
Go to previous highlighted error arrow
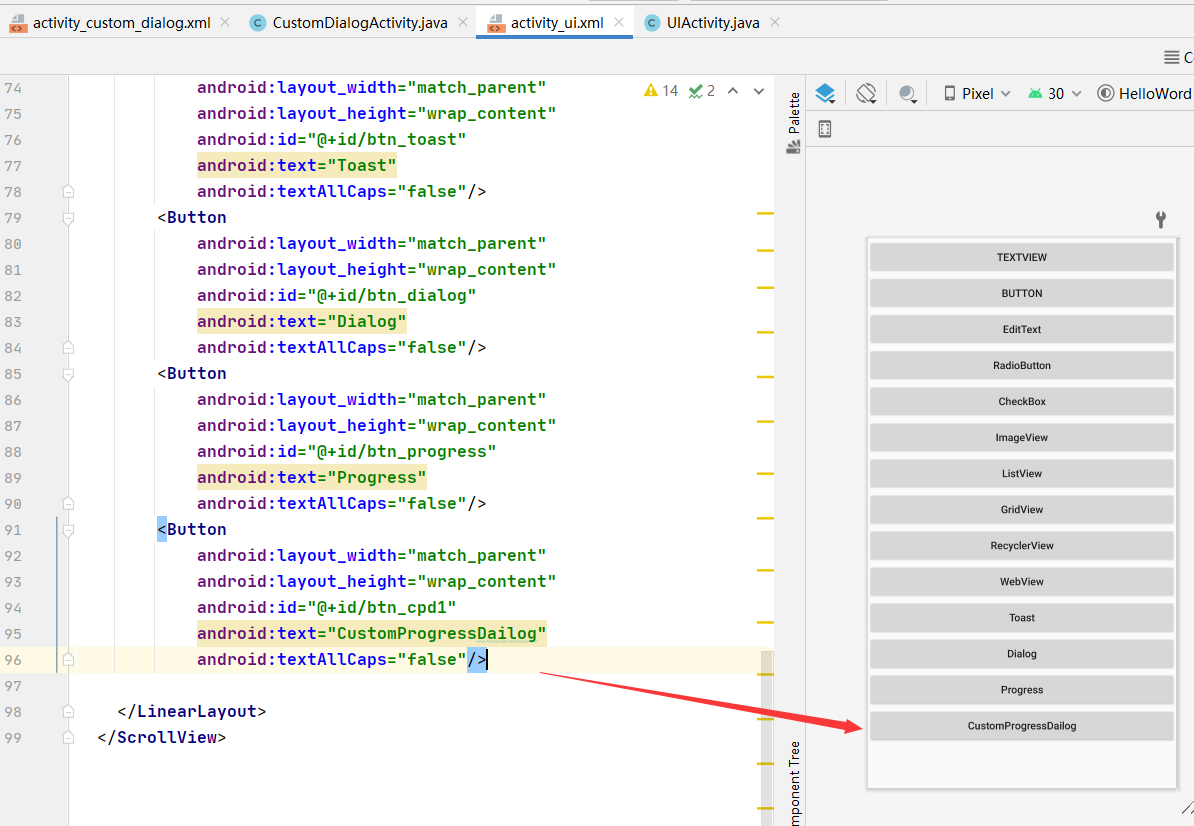pyautogui.click(x=733, y=91)
